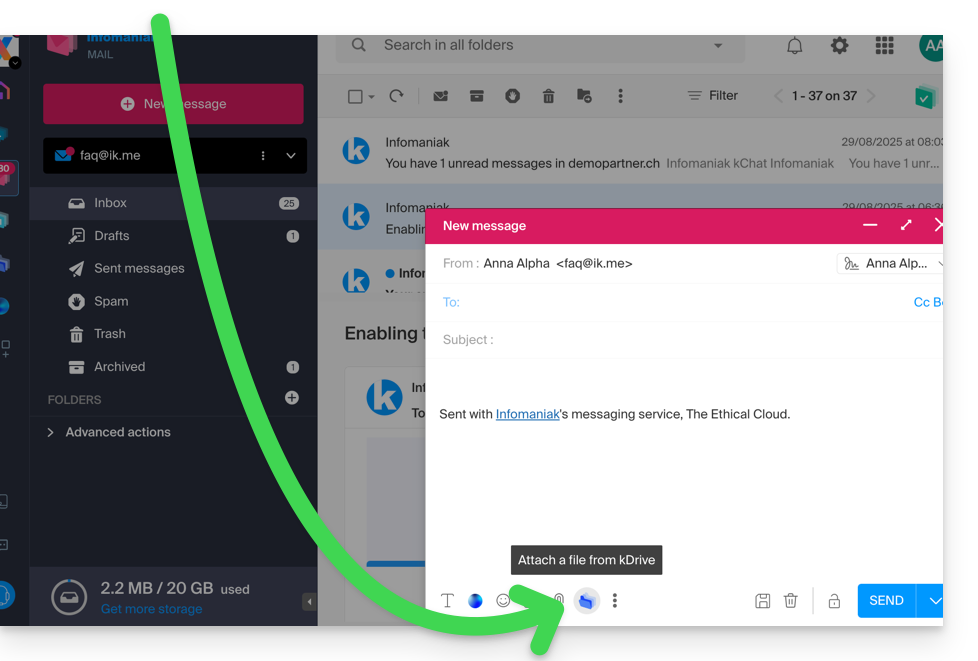Open the Anna Alp... signature dropdown
978x661 pixels.
pos(890,264)
